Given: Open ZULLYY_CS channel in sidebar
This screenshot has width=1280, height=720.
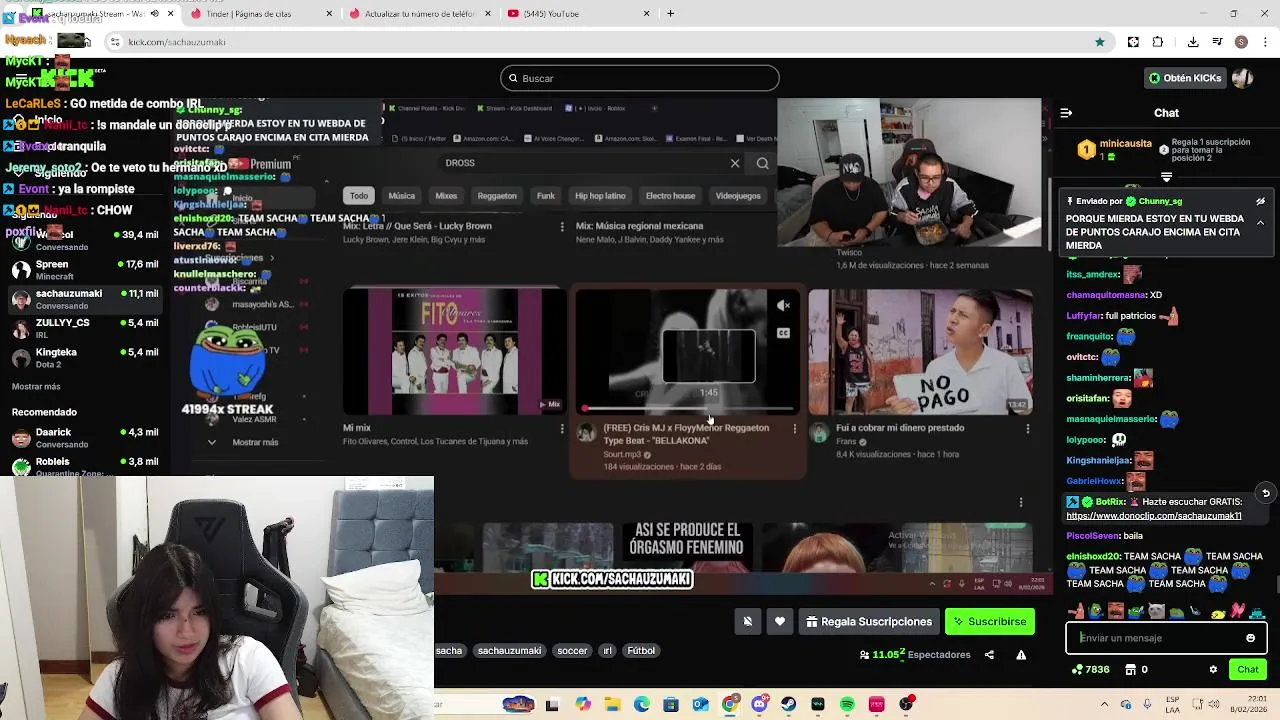Looking at the screenshot, I should coord(84,328).
